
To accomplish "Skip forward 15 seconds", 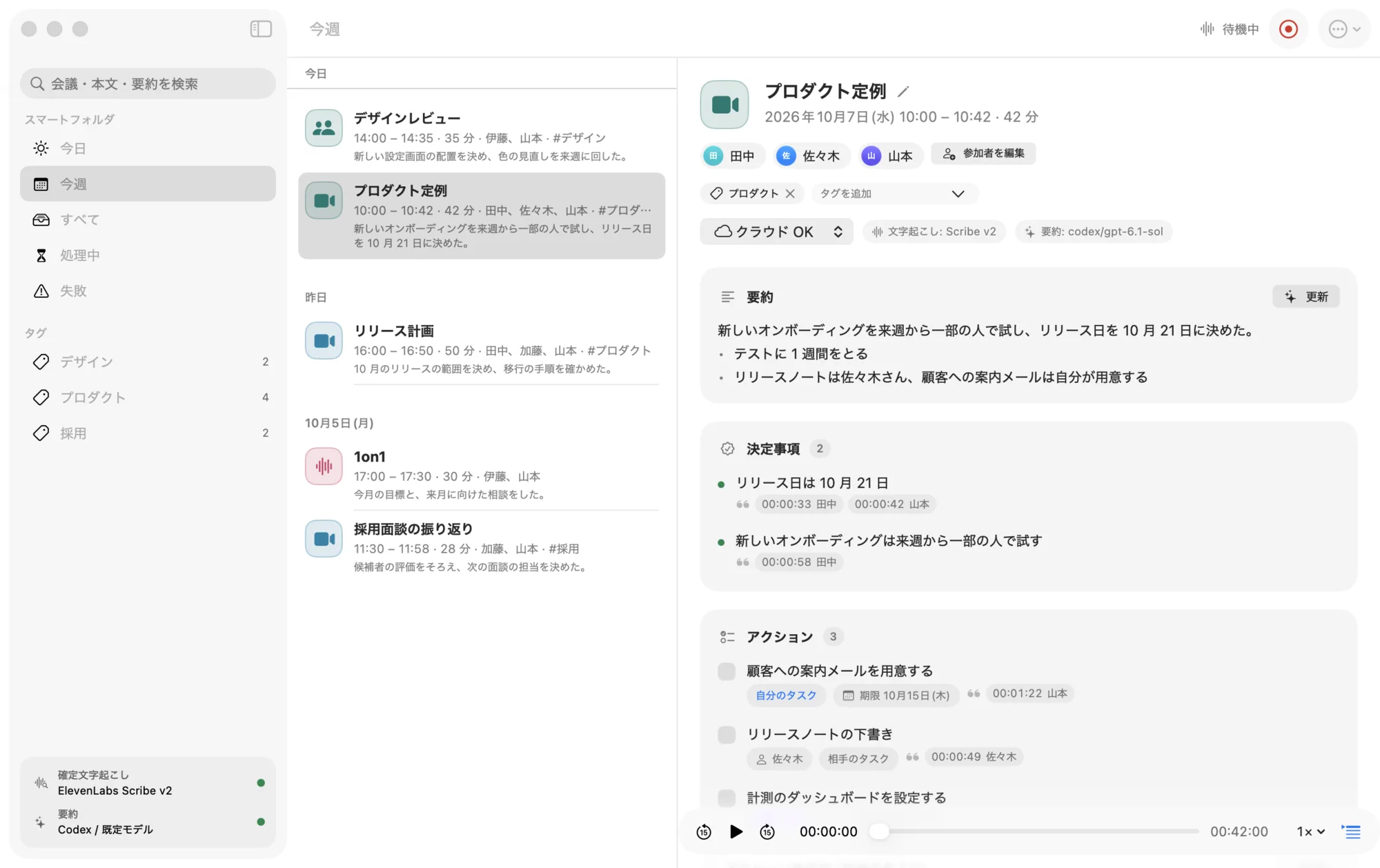I will point(767,832).
